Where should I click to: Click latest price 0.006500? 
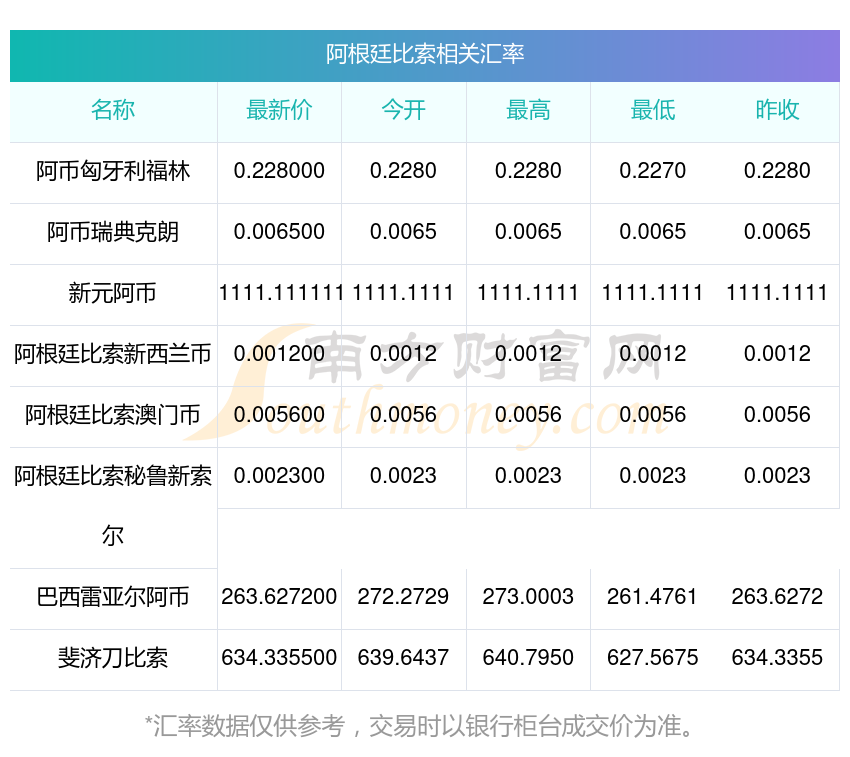pos(279,232)
